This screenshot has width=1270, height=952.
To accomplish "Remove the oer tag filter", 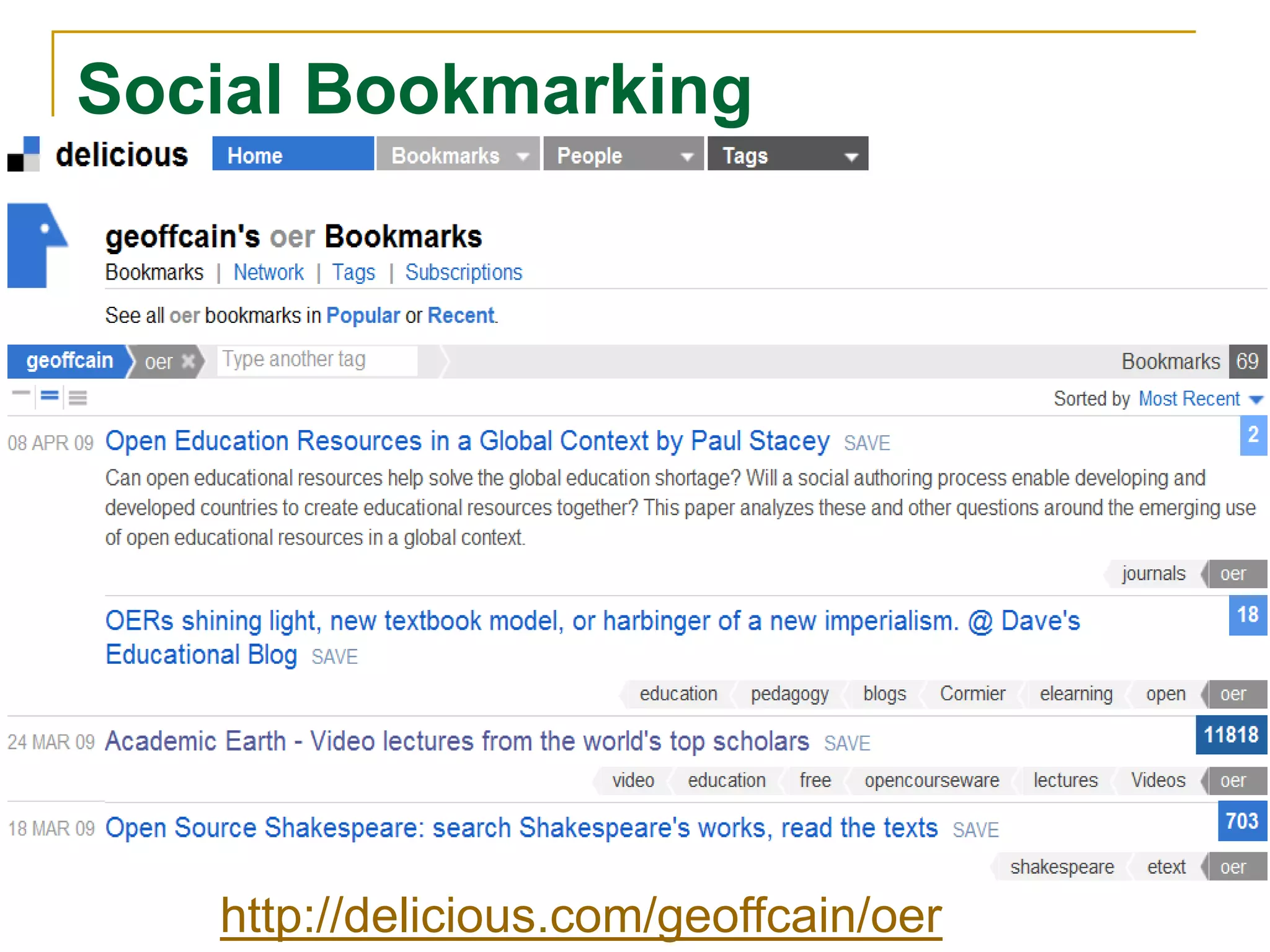I will [x=189, y=361].
